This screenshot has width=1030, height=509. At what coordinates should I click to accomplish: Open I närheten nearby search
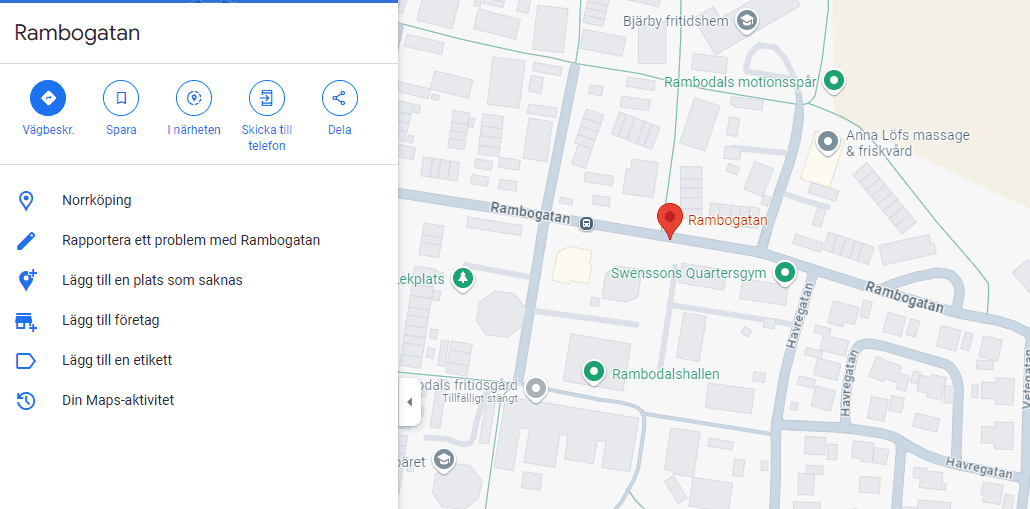(194, 98)
